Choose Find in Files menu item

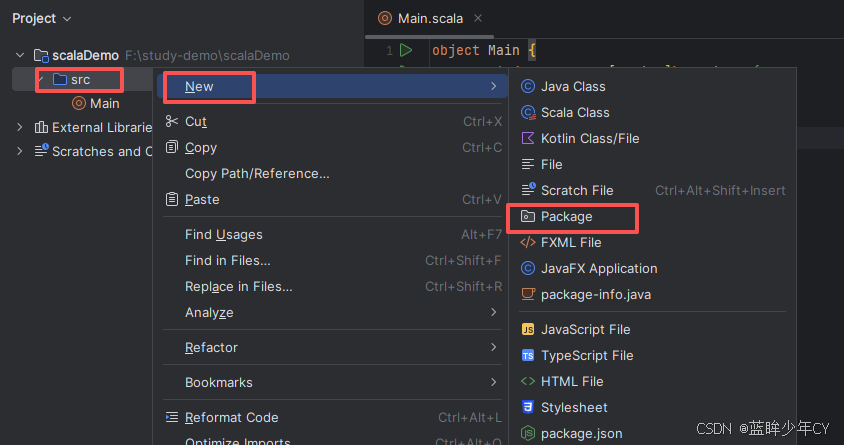[333, 261]
